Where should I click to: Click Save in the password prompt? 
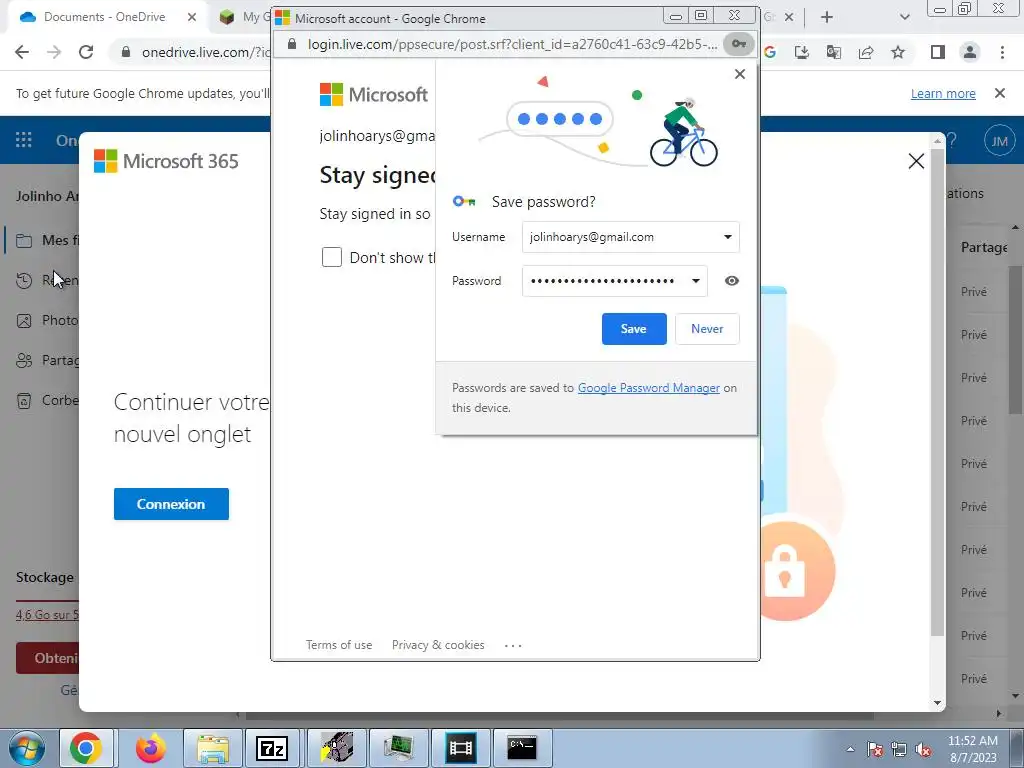click(x=633, y=328)
